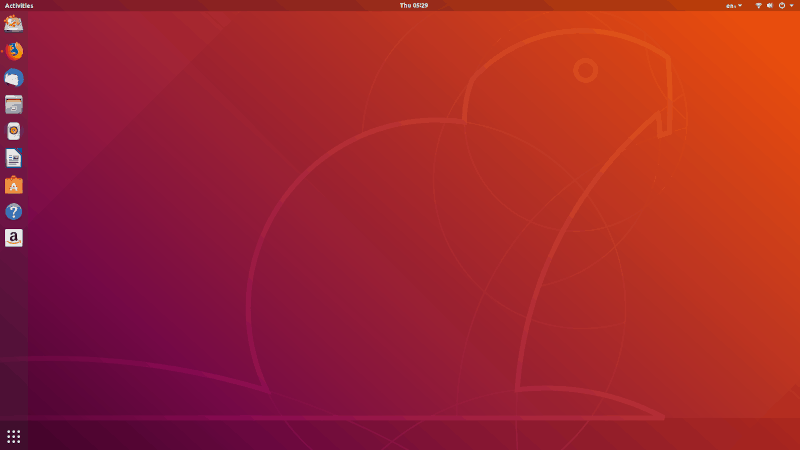
Task: Open LibreOffice Writer
Action: (14, 158)
